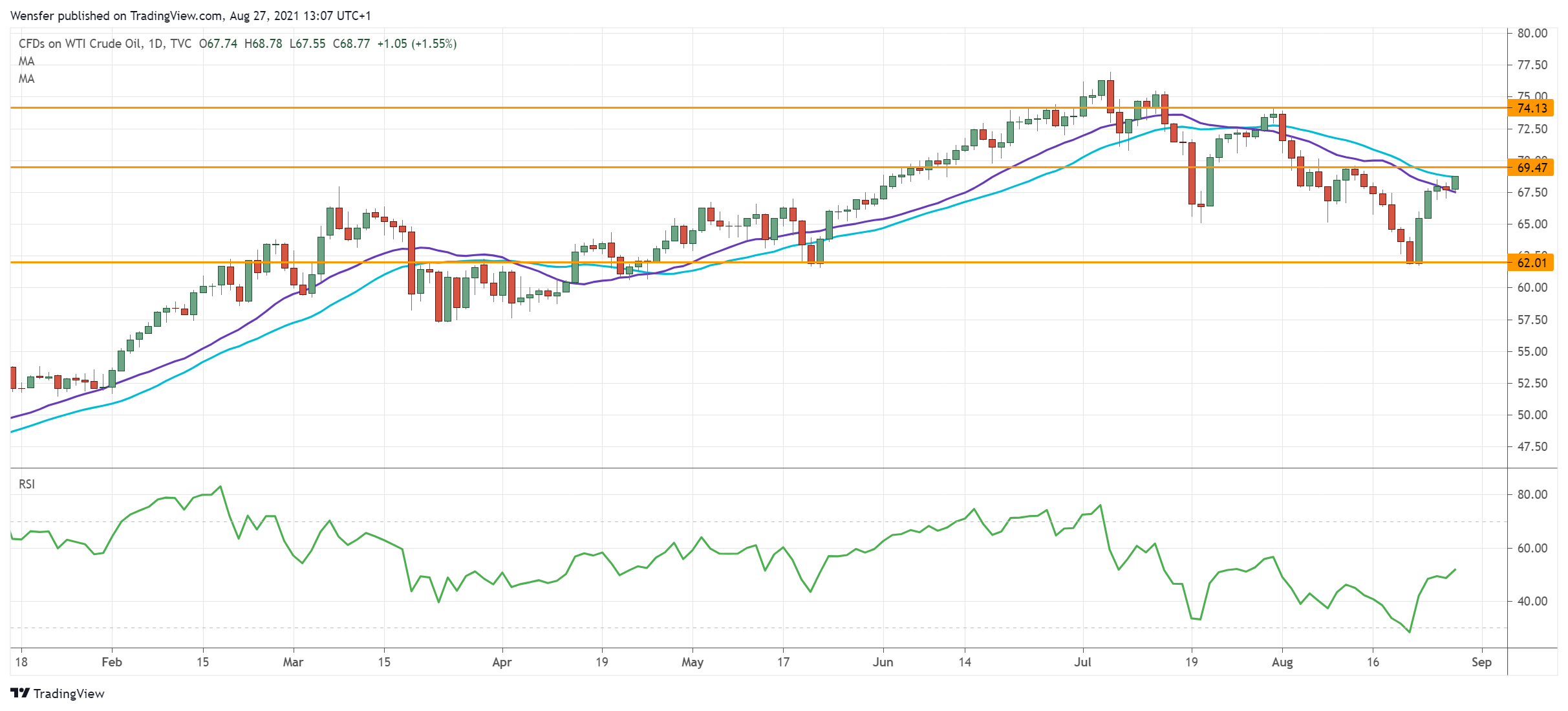Click the 1D timeframe text in the header
This screenshot has height=711, width=1568.
(155, 43)
